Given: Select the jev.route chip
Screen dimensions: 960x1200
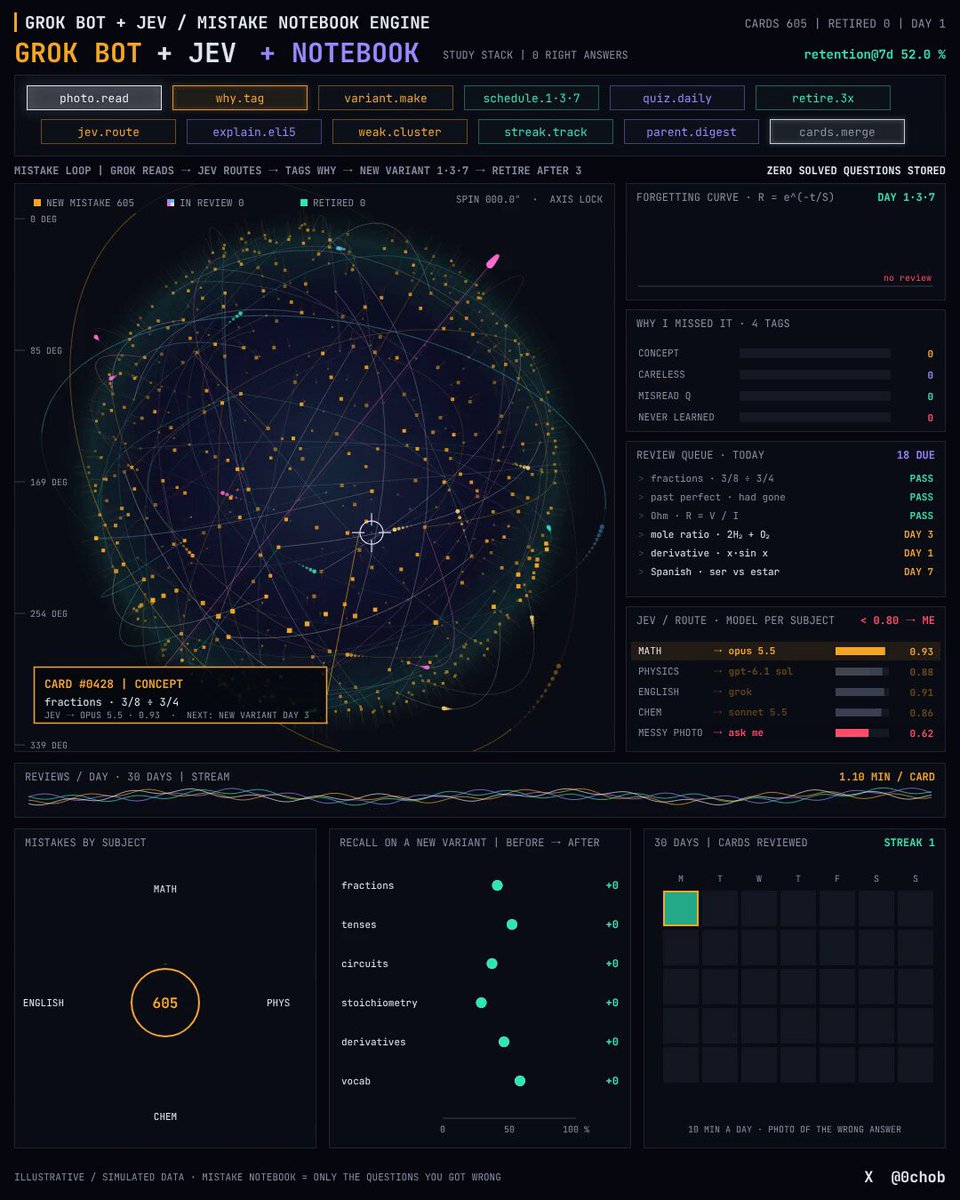Looking at the screenshot, I should pos(108,132).
